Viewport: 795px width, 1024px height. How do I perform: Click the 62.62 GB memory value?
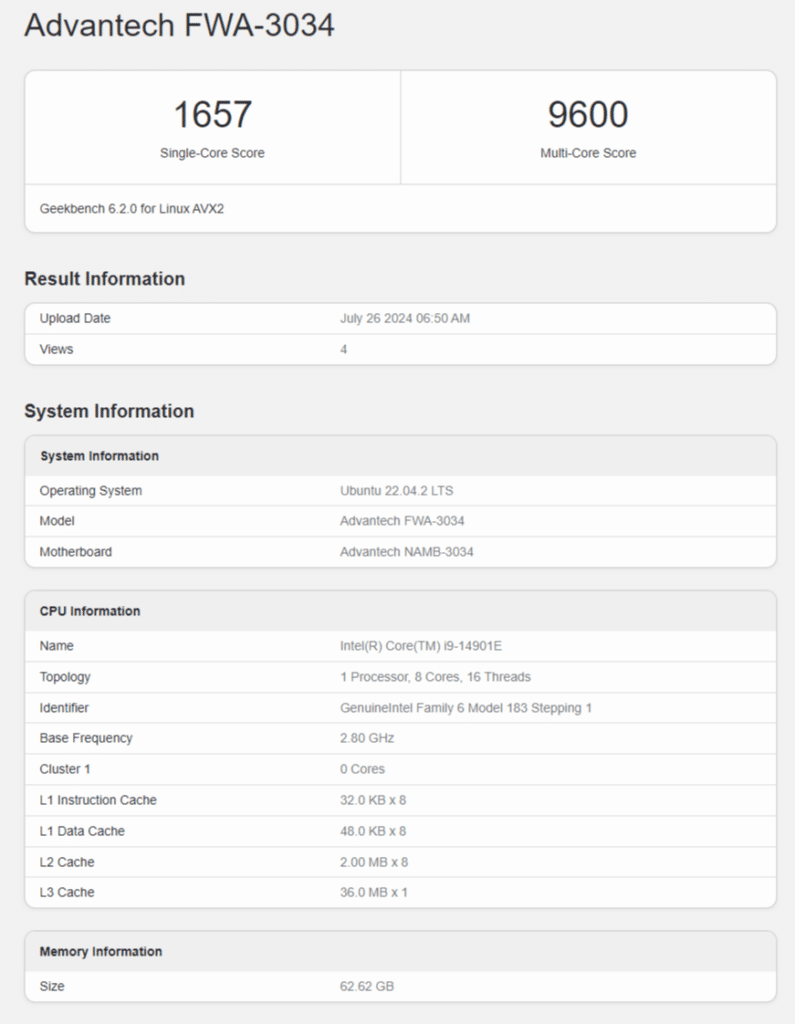pos(367,987)
